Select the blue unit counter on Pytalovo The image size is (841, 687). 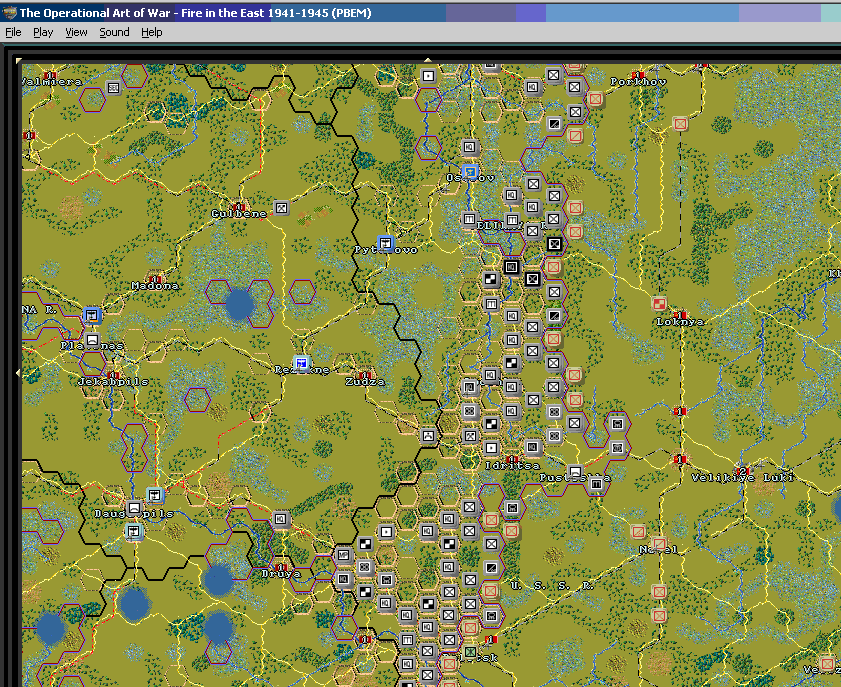(x=386, y=244)
